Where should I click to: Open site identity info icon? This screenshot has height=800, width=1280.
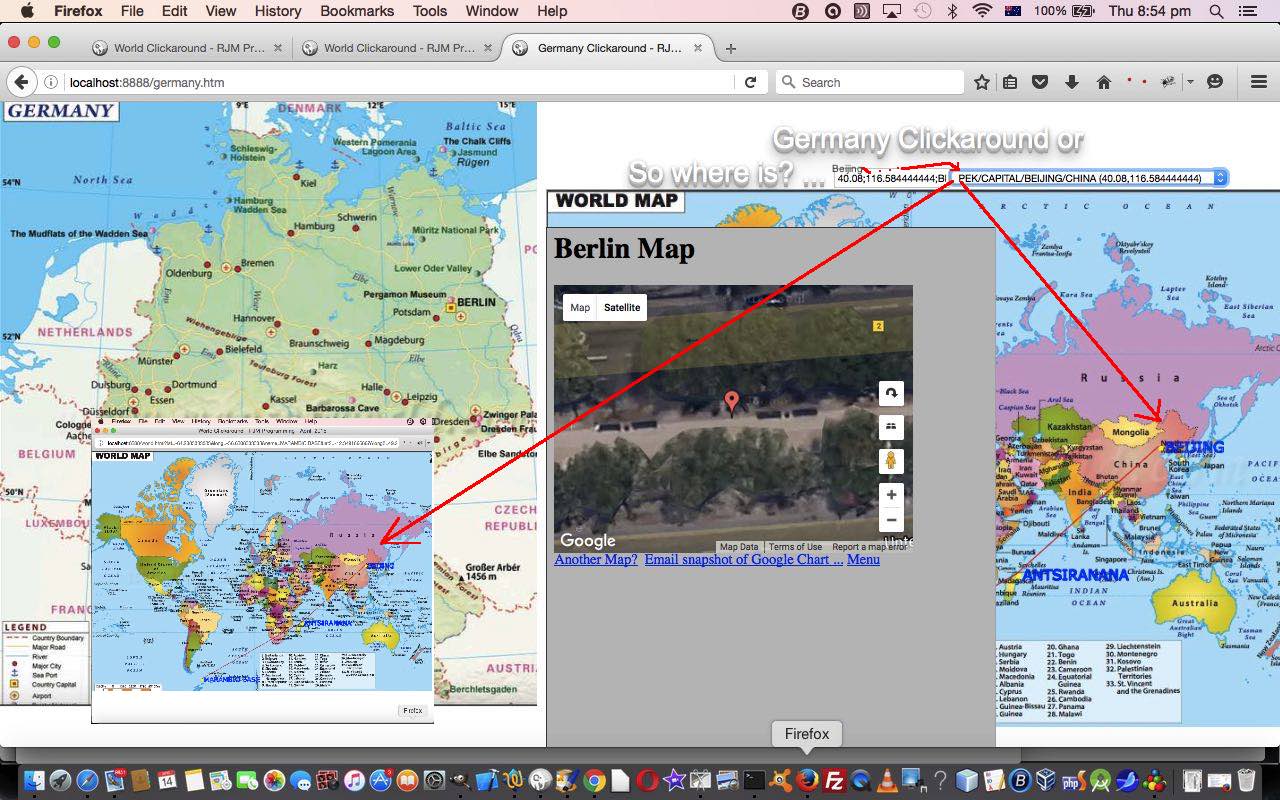[x=52, y=82]
